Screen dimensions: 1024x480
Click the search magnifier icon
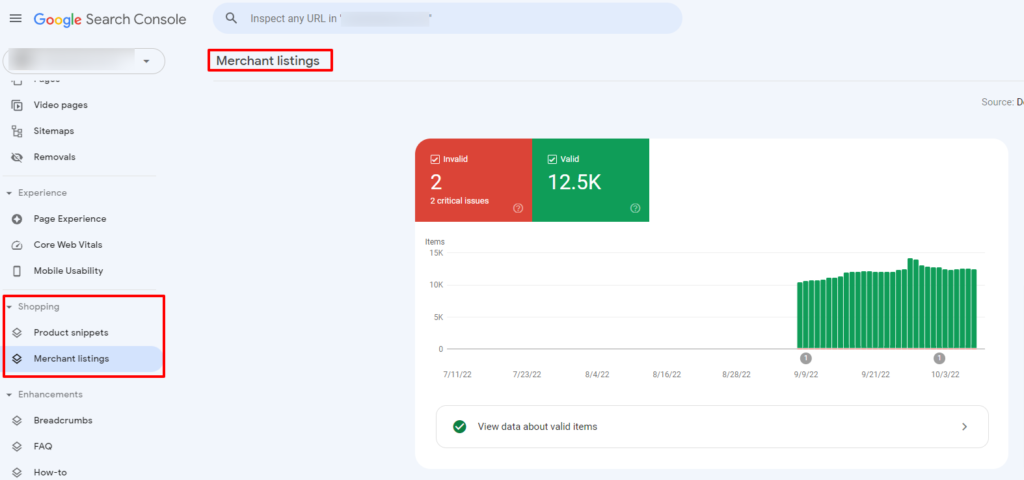(231, 18)
